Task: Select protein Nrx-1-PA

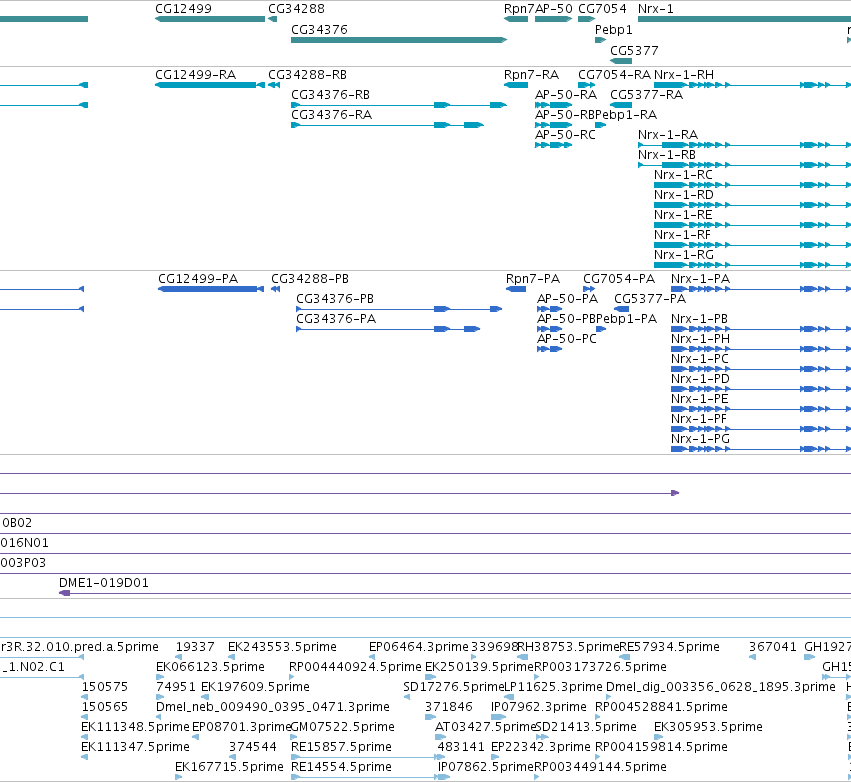Action: coord(700,279)
